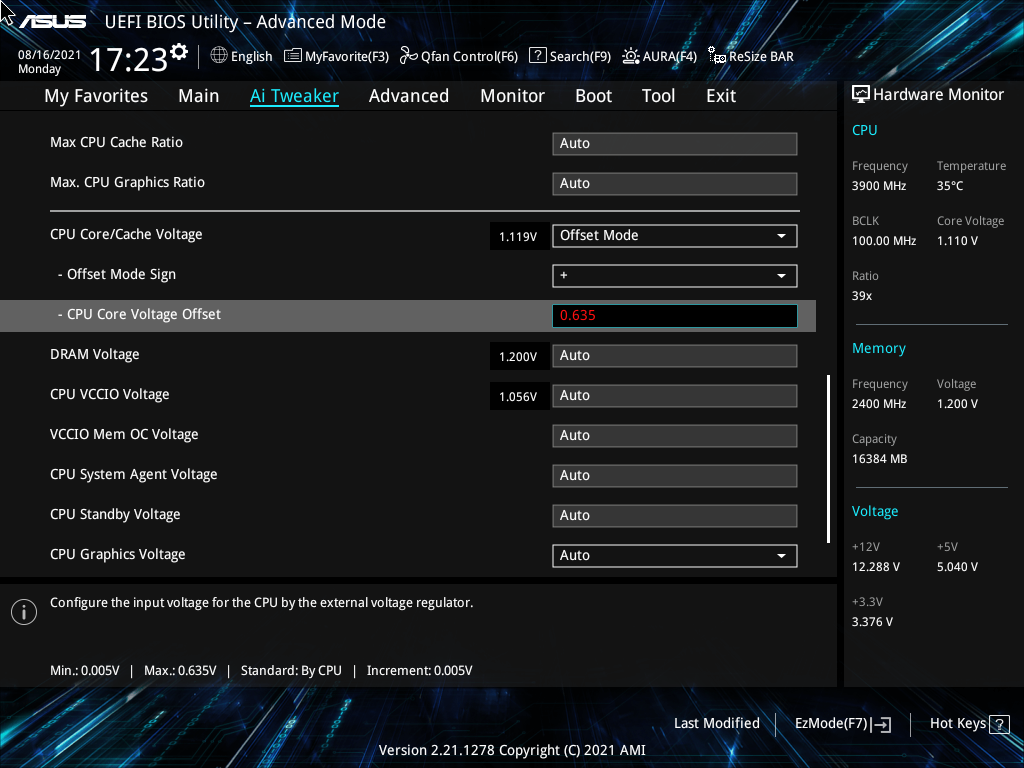Image resolution: width=1024 pixels, height=768 pixels.
Task: Open AURA(F4) lighting icon
Action: coord(631,56)
